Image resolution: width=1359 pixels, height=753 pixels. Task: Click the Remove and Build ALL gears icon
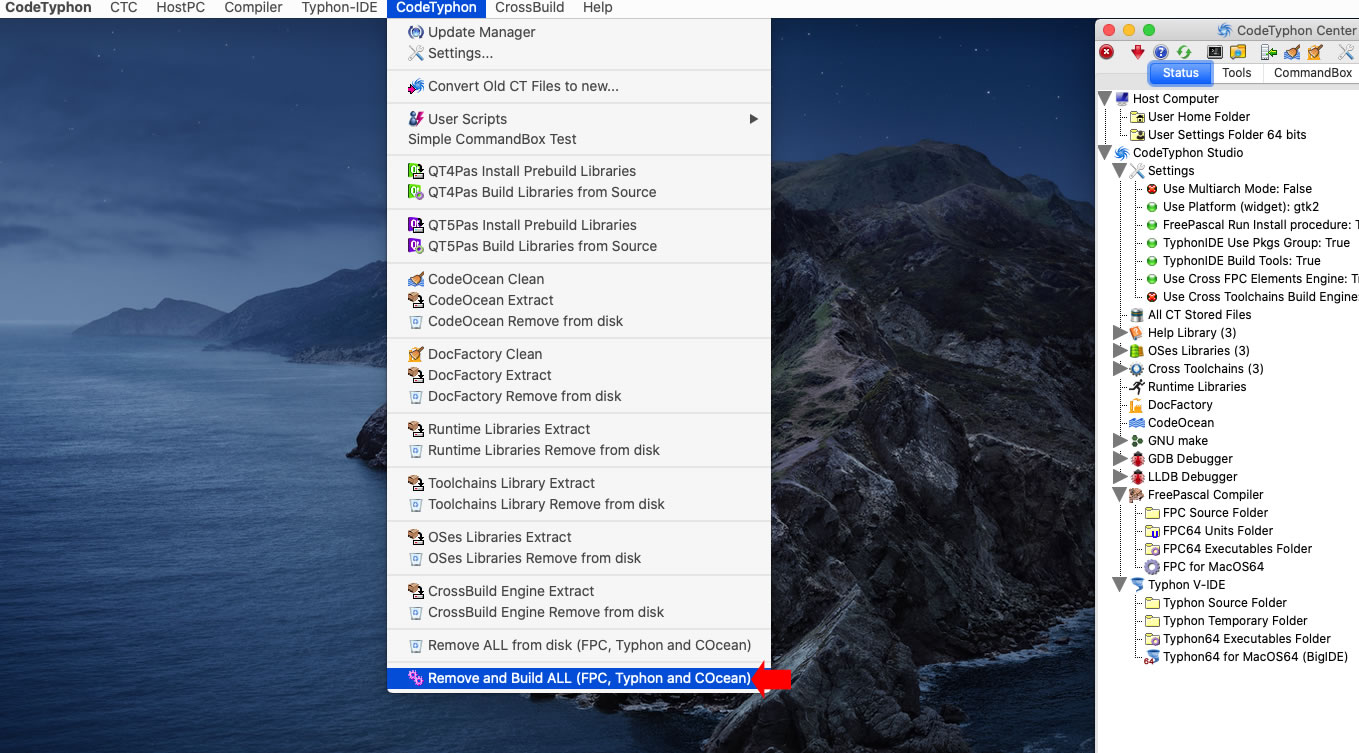pyautogui.click(x=416, y=678)
